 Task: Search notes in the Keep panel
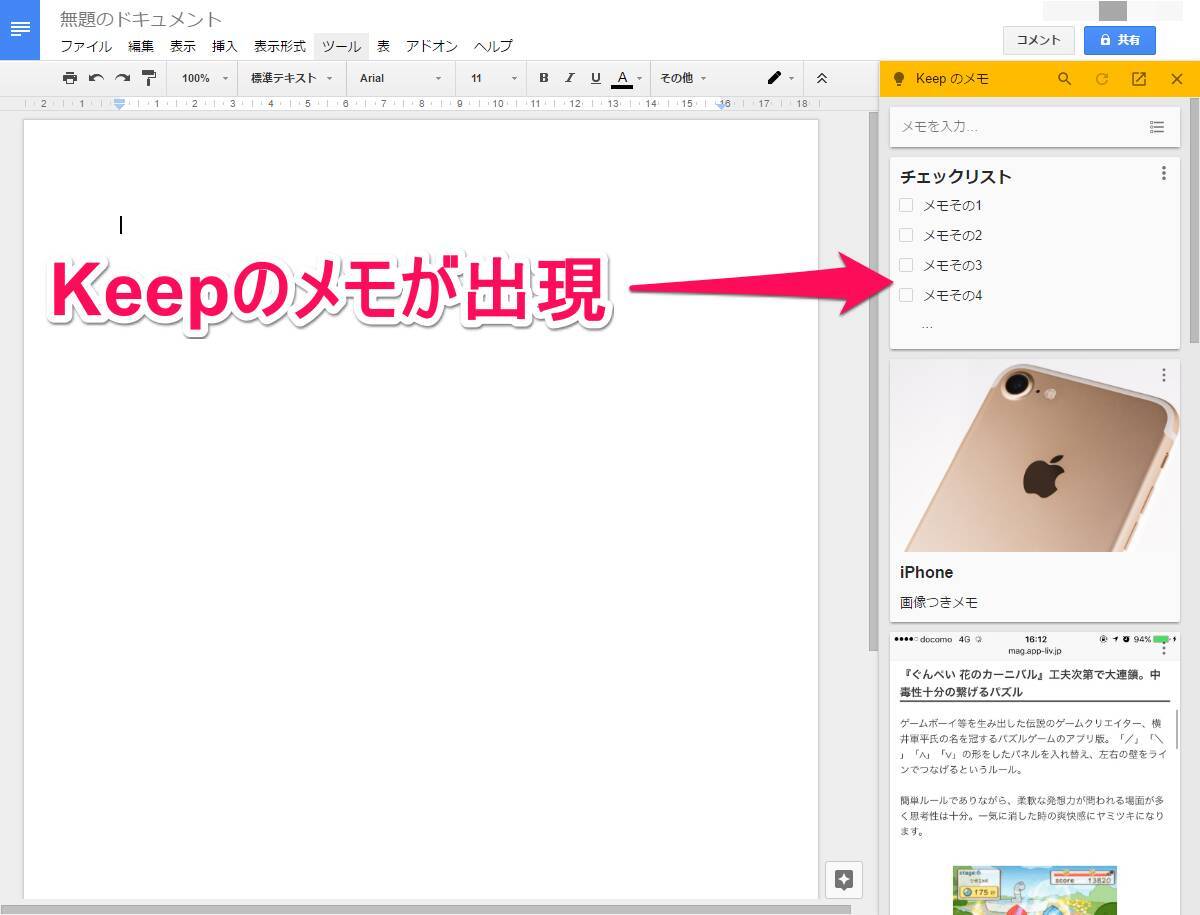click(1064, 79)
